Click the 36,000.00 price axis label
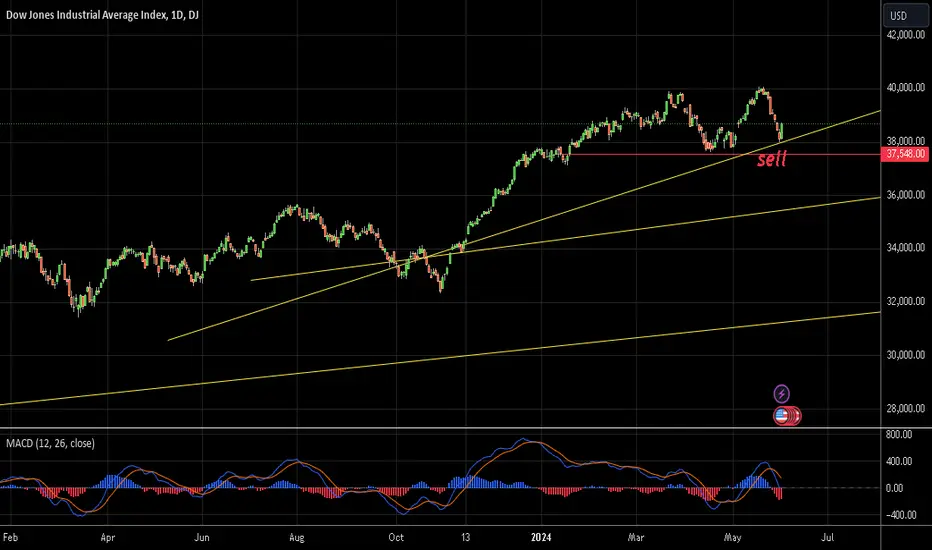Viewport: 932px width, 550px height. (x=905, y=194)
